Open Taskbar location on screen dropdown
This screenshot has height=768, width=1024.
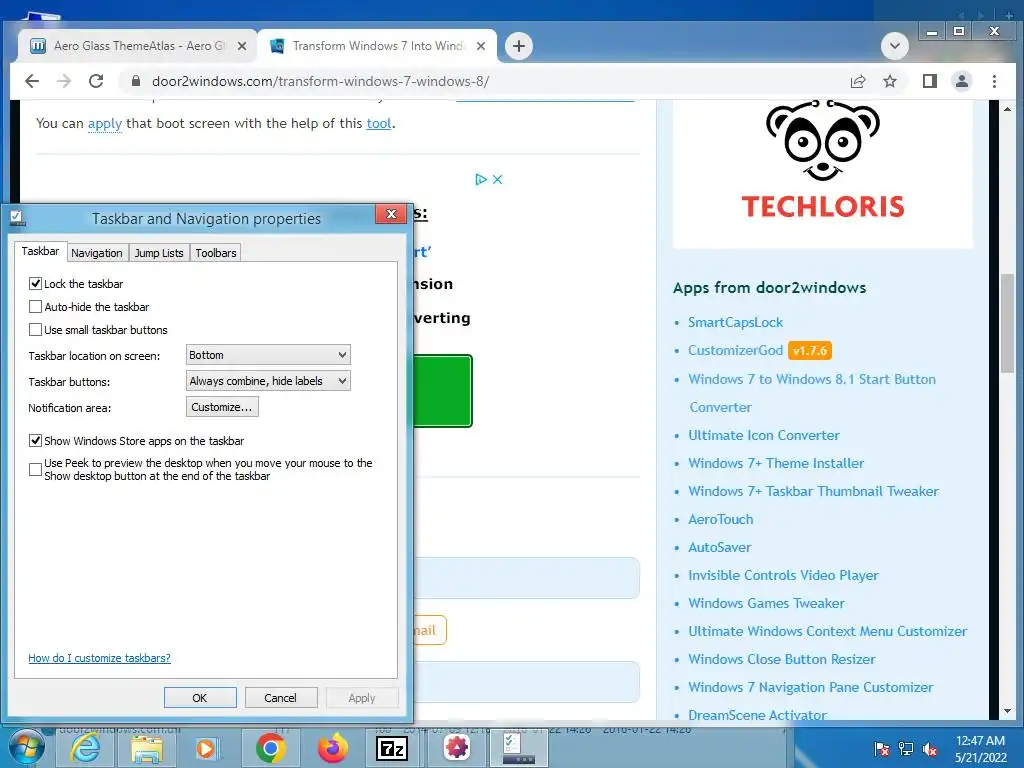point(268,355)
